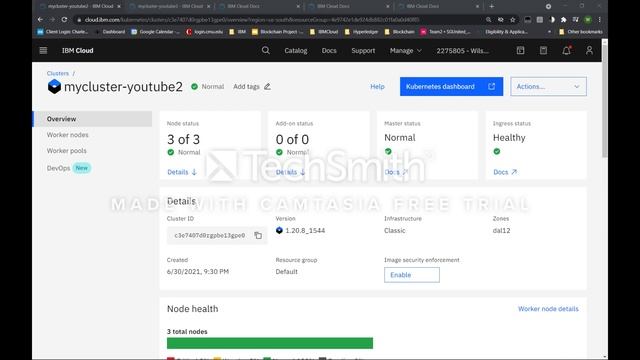
Task: Bookmark this page with the star icon
Action: [x=513, y=20]
